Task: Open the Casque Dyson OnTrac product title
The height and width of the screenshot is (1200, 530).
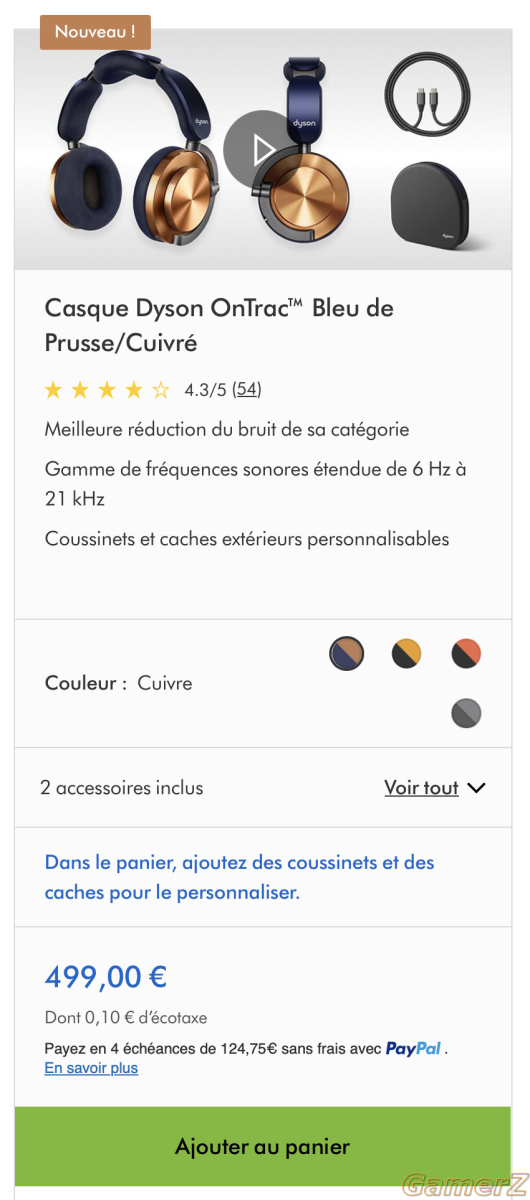Action: 219,325
